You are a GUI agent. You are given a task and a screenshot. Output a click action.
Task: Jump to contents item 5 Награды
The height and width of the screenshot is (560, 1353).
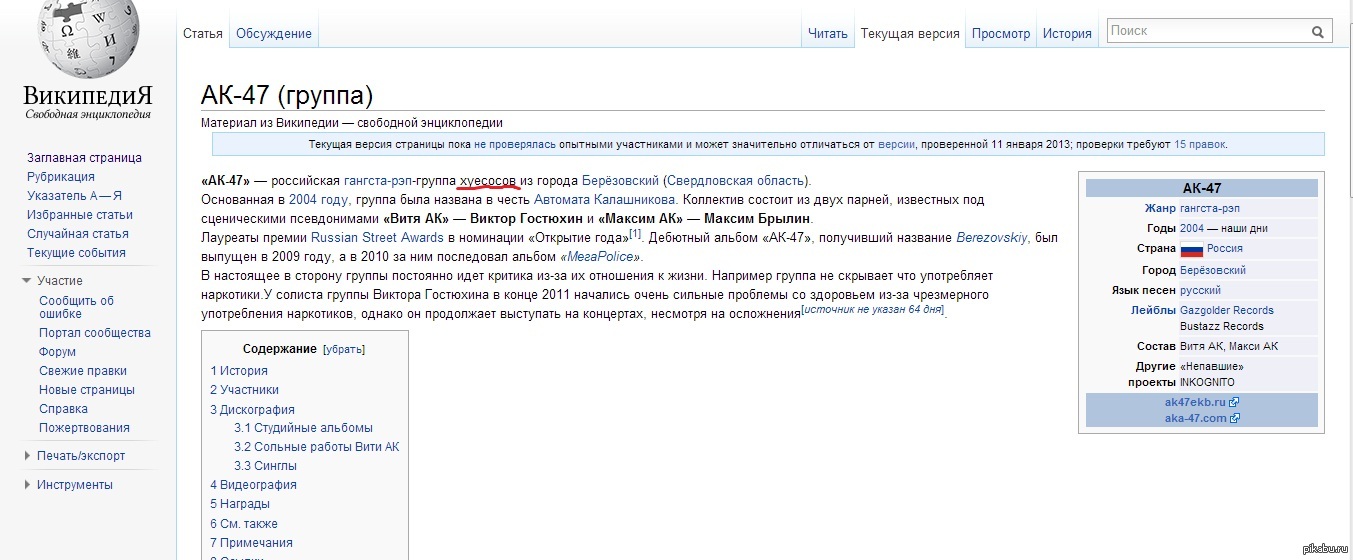point(240,504)
